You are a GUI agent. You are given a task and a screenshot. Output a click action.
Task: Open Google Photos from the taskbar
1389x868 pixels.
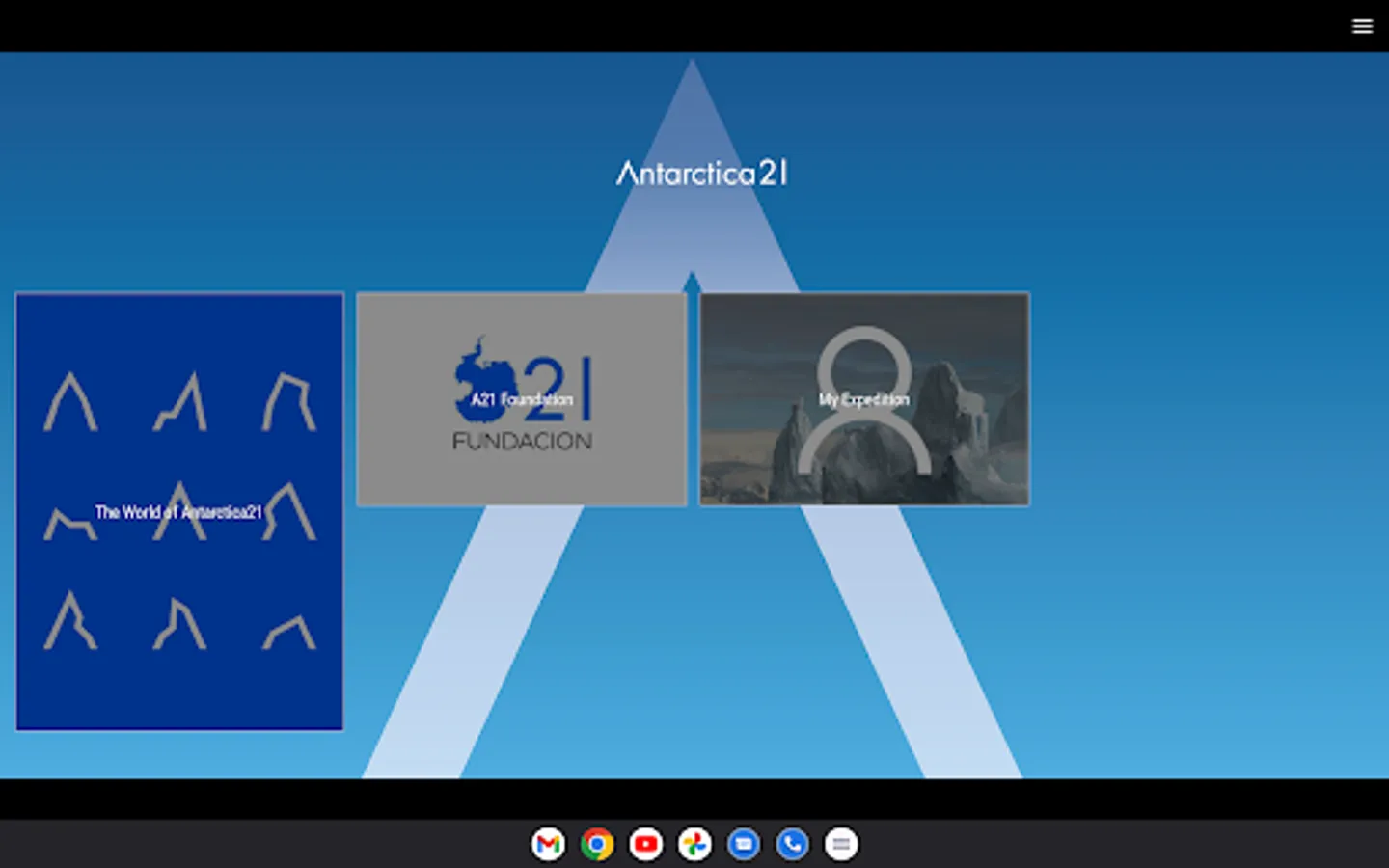(x=694, y=845)
